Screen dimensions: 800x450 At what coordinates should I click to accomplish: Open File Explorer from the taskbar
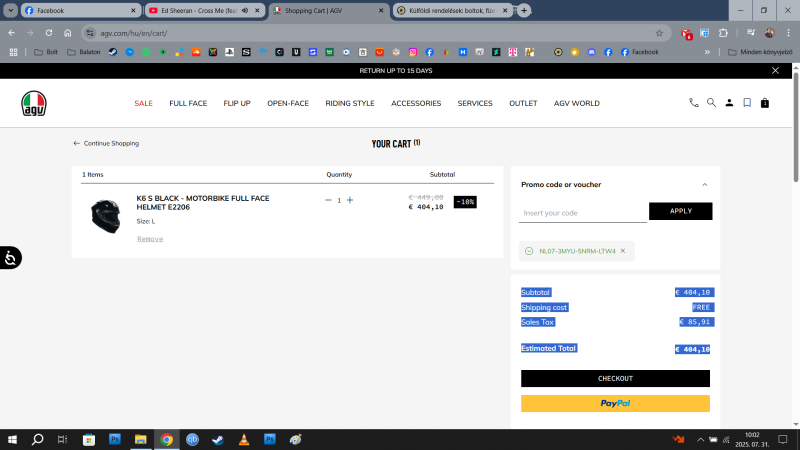(140, 439)
